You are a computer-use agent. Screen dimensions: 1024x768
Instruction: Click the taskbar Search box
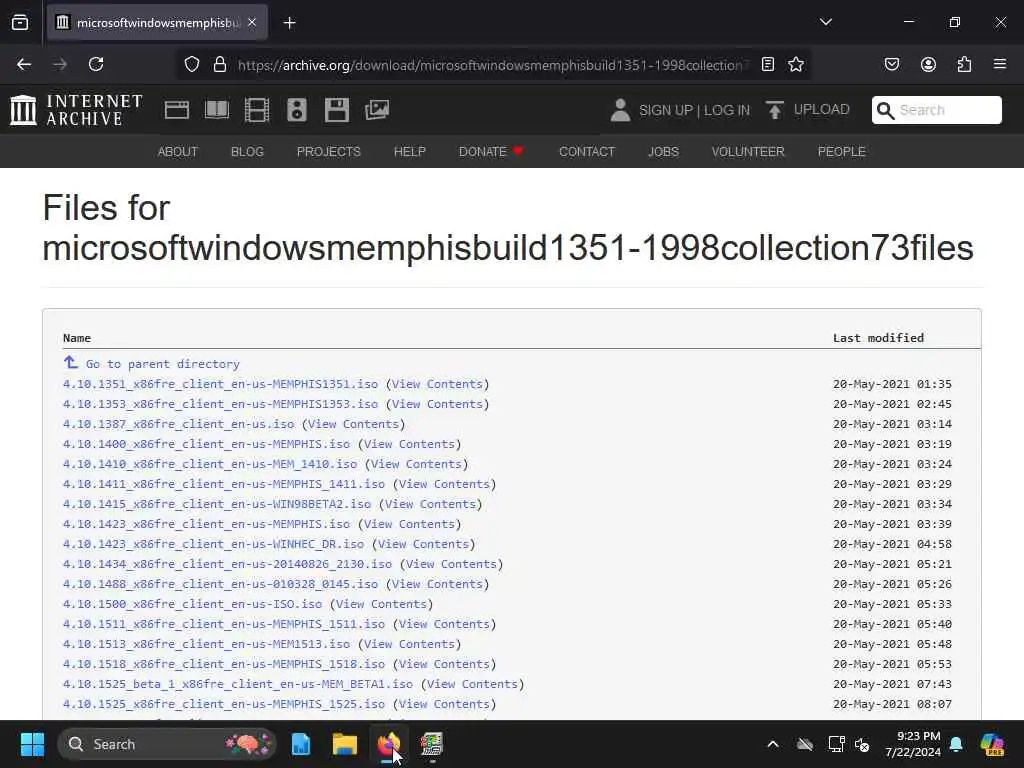tap(167, 744)
